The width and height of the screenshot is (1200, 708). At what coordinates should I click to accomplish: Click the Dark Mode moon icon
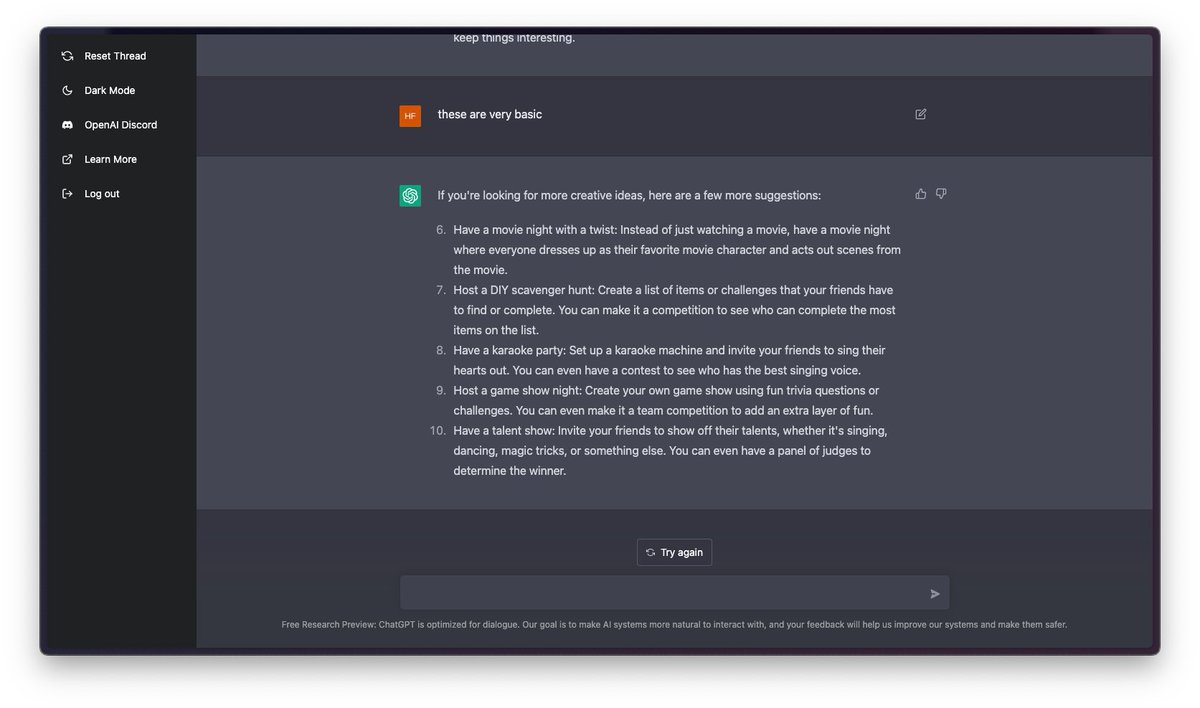[x=67, y=90]
